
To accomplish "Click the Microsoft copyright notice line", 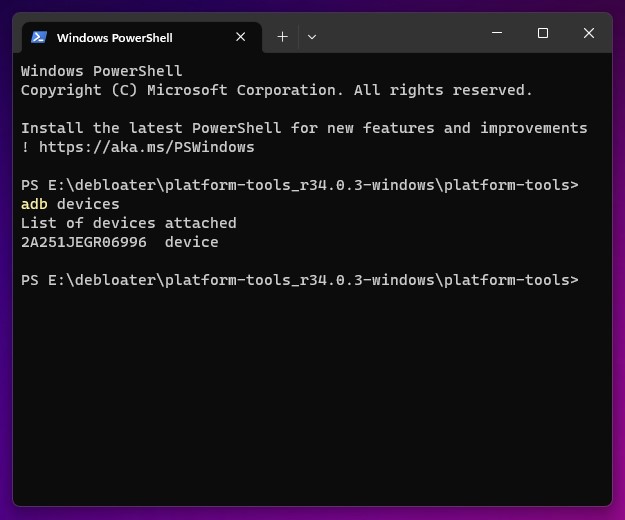I will [x=276, y=90].
